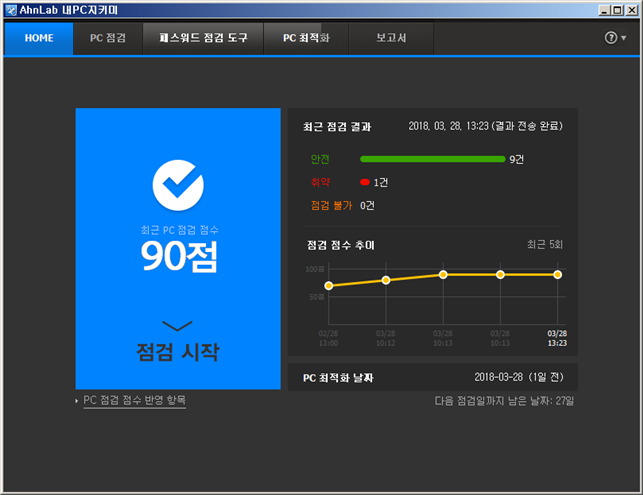Image resolution: width=643 pixels, height=495 pixels.
Task: Select the 취약 result label
Action: 320,182
